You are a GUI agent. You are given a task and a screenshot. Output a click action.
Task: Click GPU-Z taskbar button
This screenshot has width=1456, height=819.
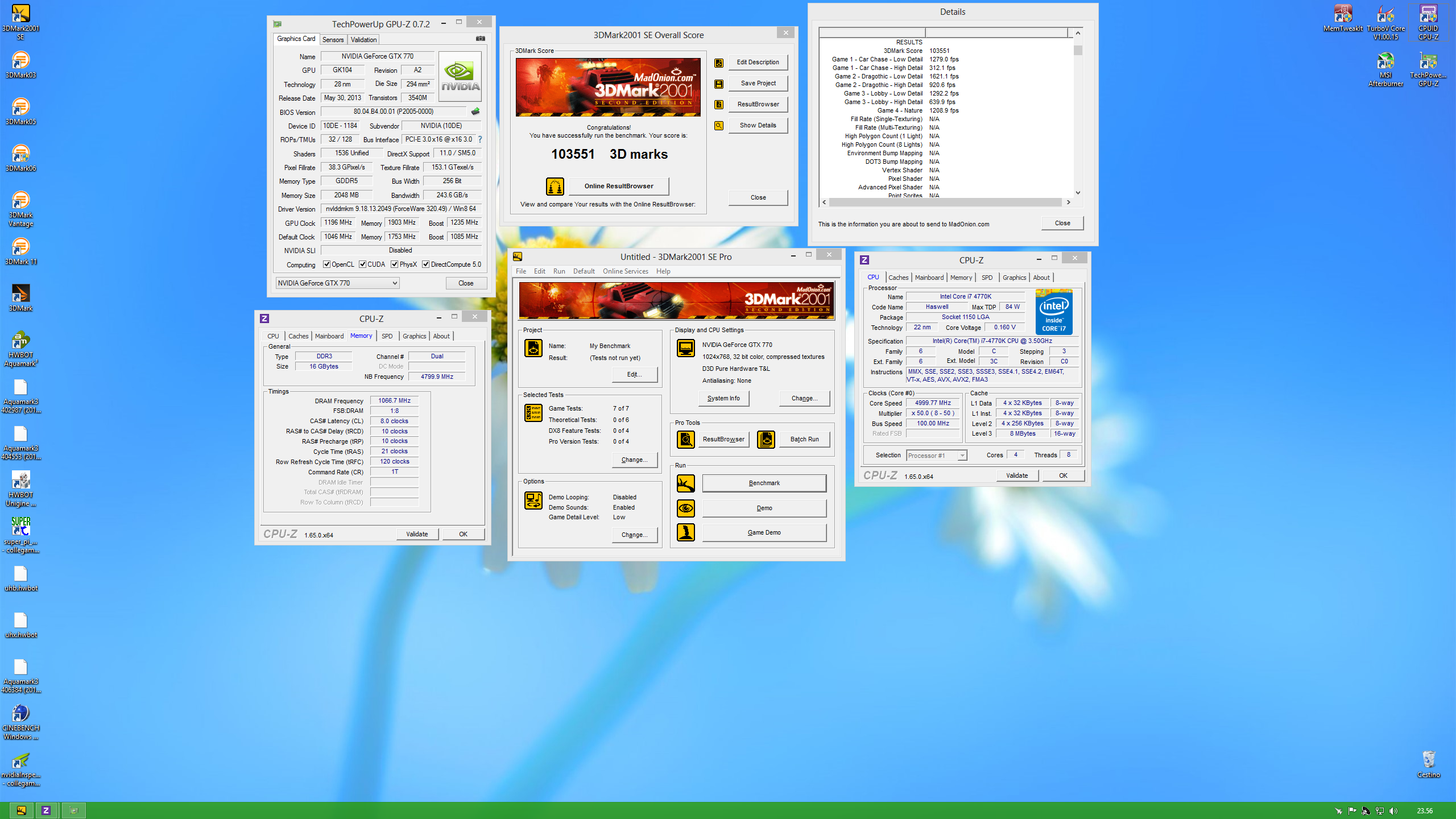[x=73, y=810]
